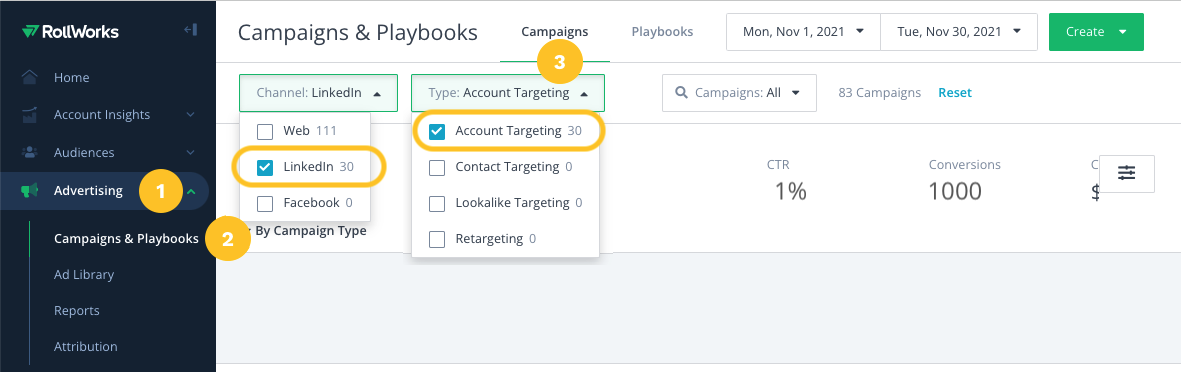Click the By Campaign Type label
The width and height of the screenshot is (1181, 372).
pyautogui.click(x=310, y=230)
